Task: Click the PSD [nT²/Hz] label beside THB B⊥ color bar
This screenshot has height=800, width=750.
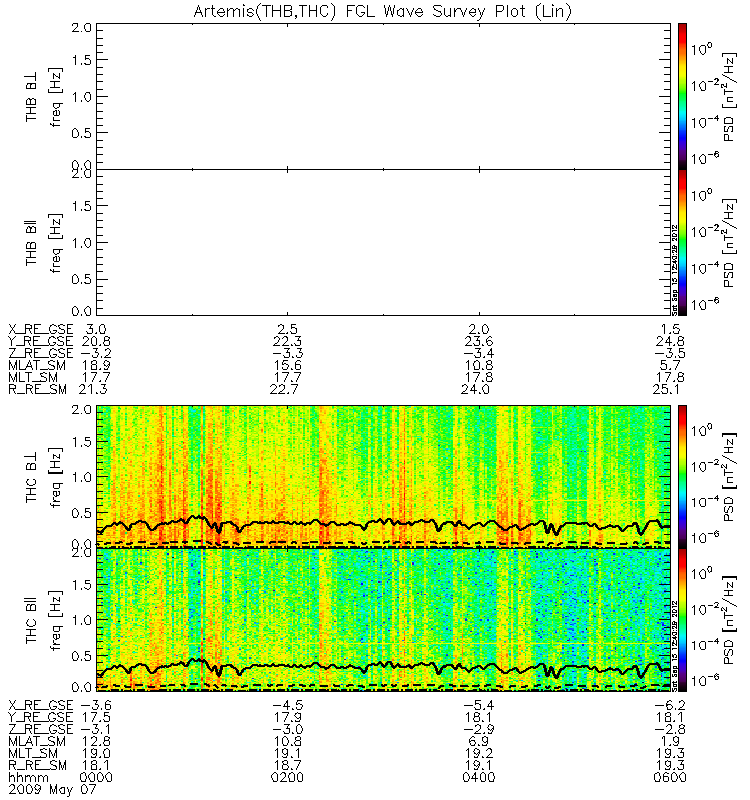Action: [730, 96]
